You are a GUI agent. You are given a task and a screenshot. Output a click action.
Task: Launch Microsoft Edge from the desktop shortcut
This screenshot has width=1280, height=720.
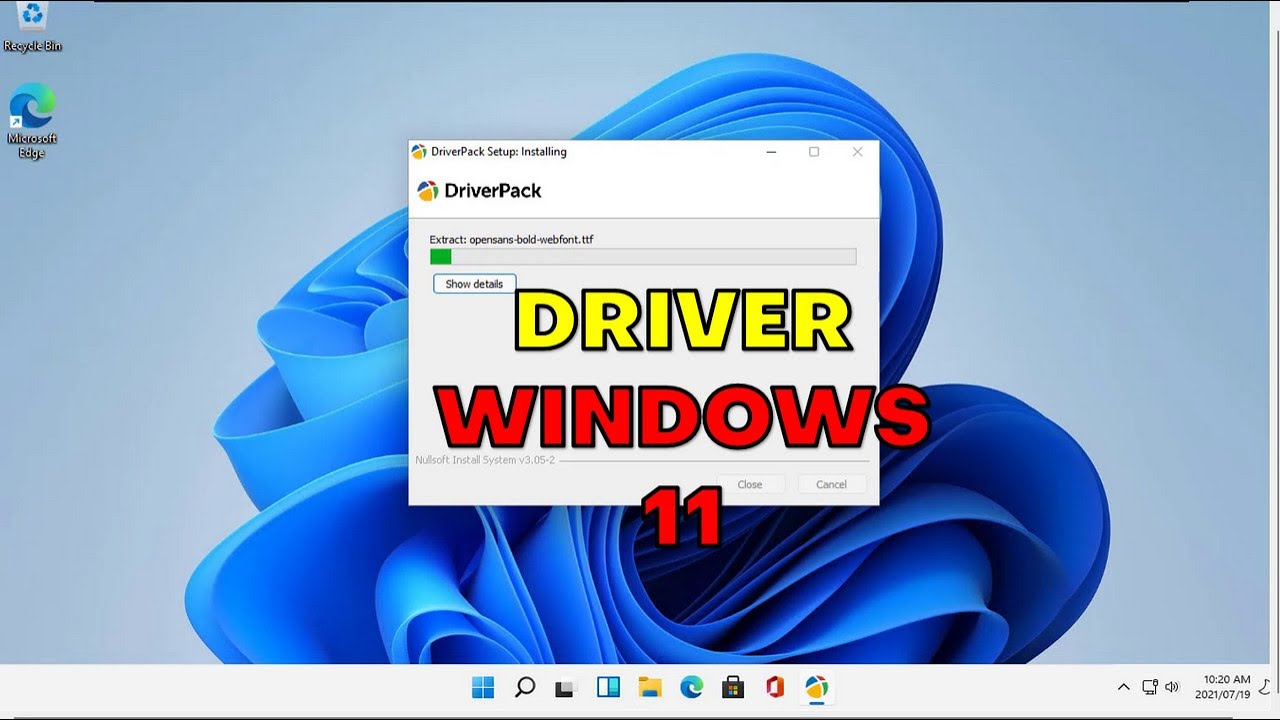pos(32,121)
